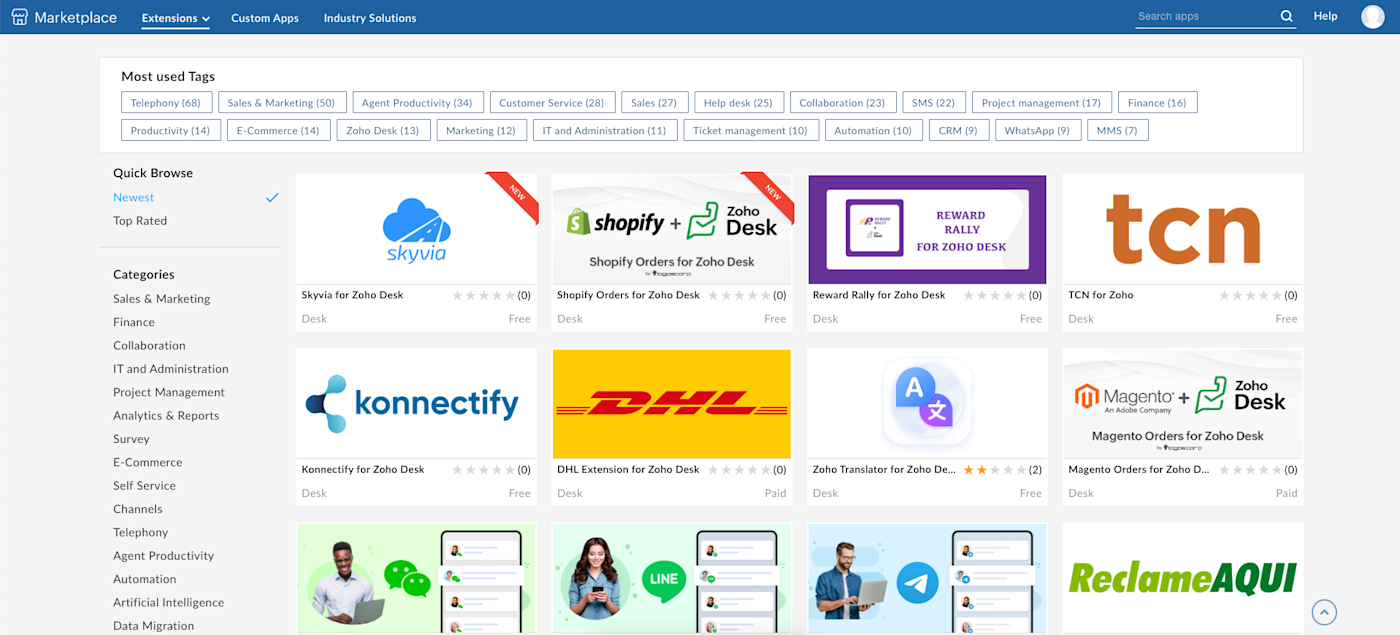This screenshot has width=1400, height=635.
Task: Open the DHL yellow logo thumbnail
Action: [672, 404]
